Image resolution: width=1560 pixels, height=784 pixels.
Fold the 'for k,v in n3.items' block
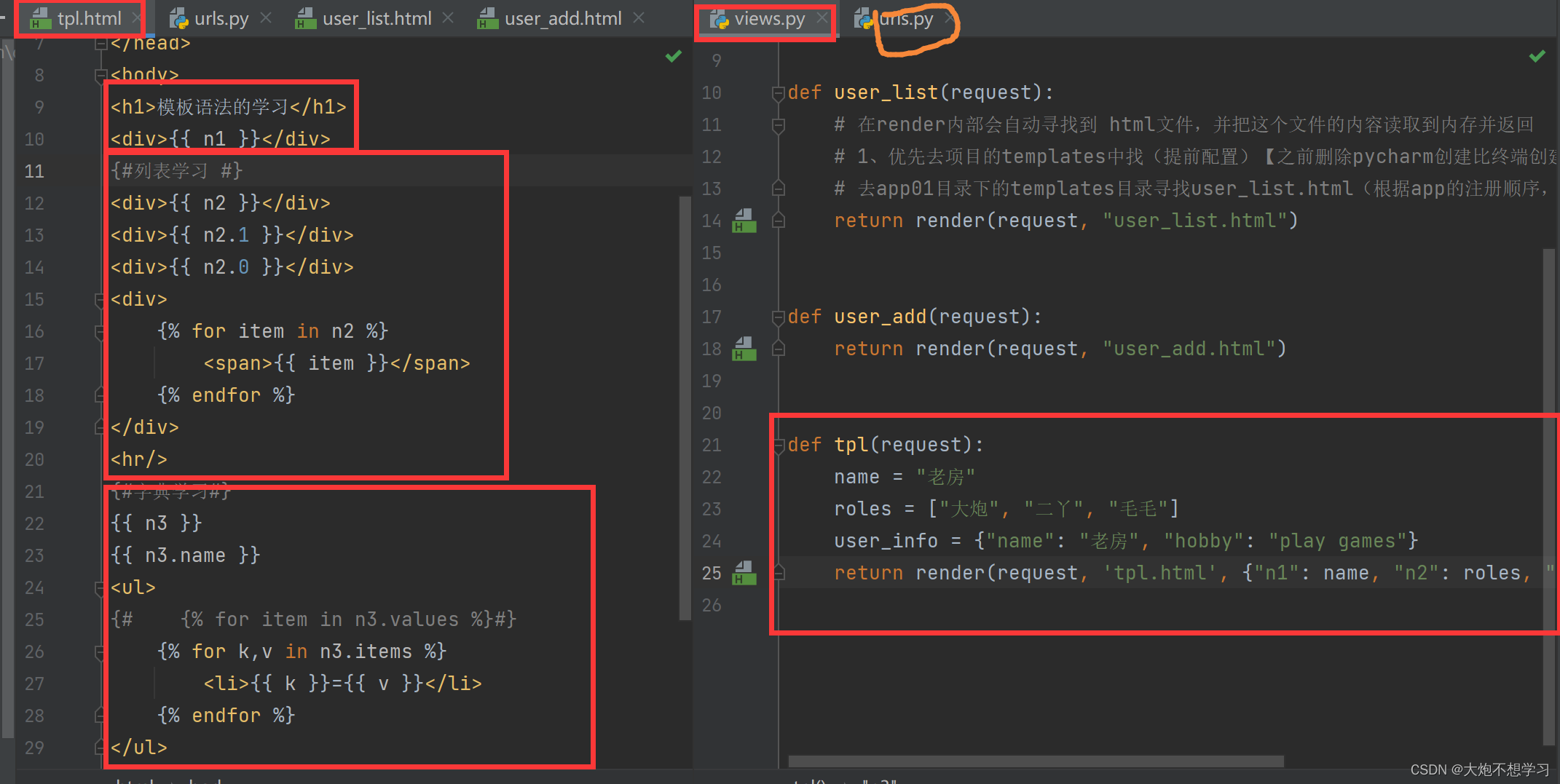point(101,652)
